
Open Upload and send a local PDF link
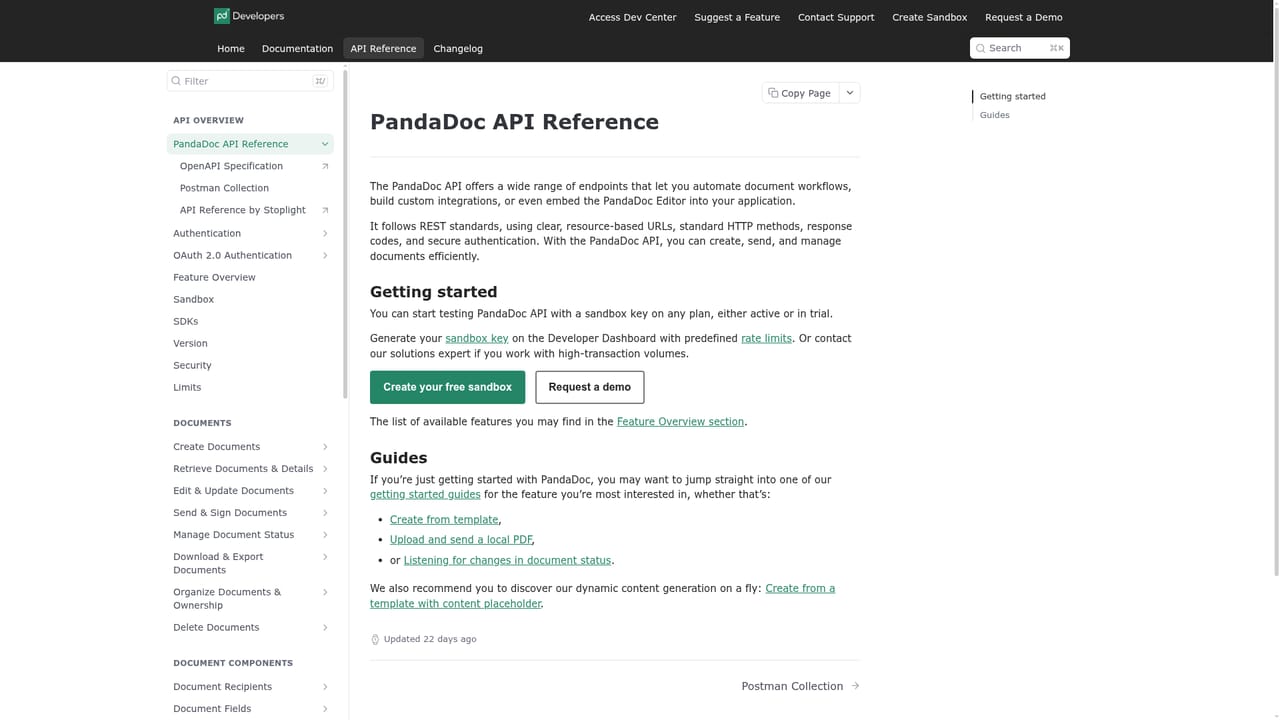tap(461, 540)
